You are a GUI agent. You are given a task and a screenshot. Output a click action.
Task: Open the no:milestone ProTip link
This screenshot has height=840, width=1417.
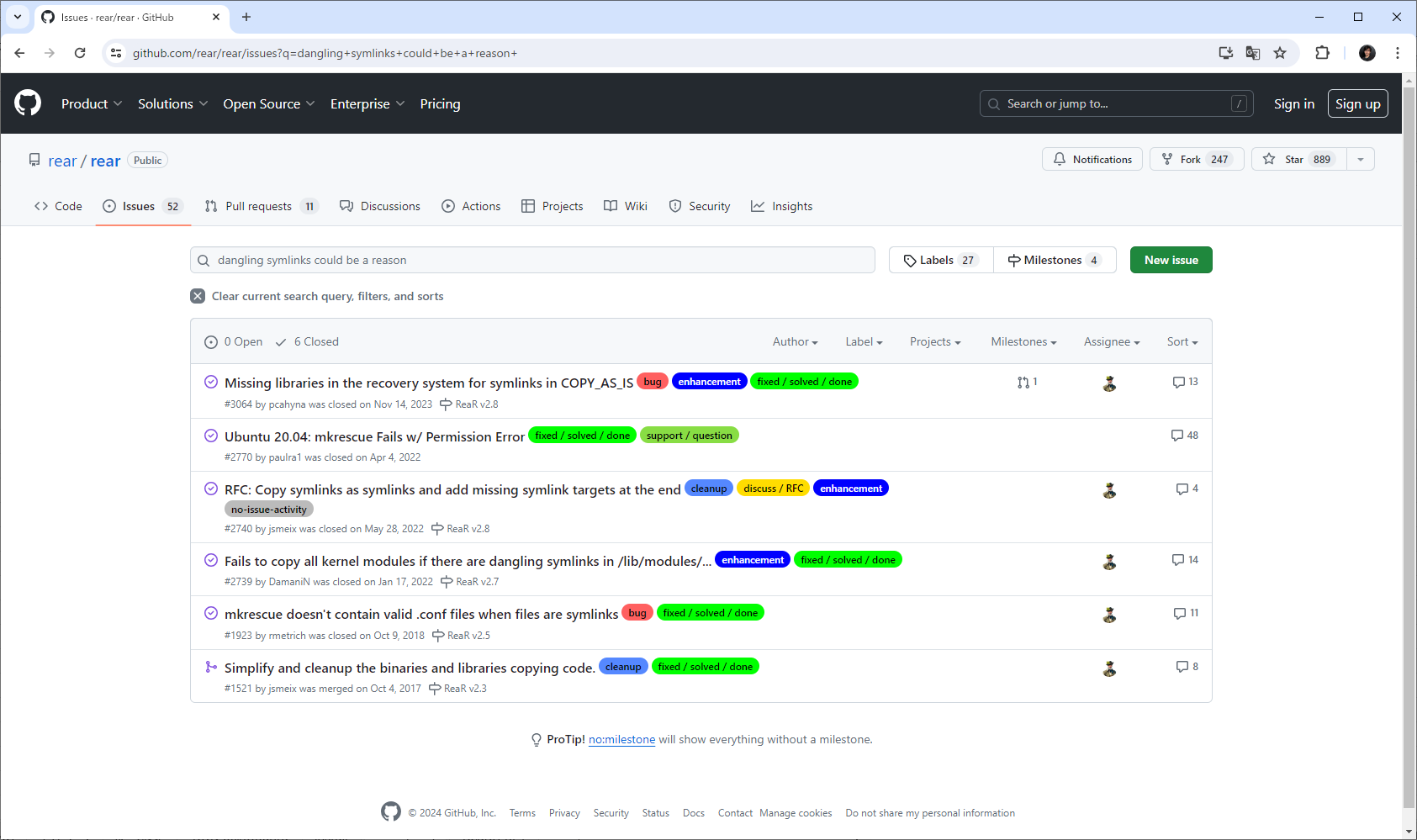tap(621, 740)
